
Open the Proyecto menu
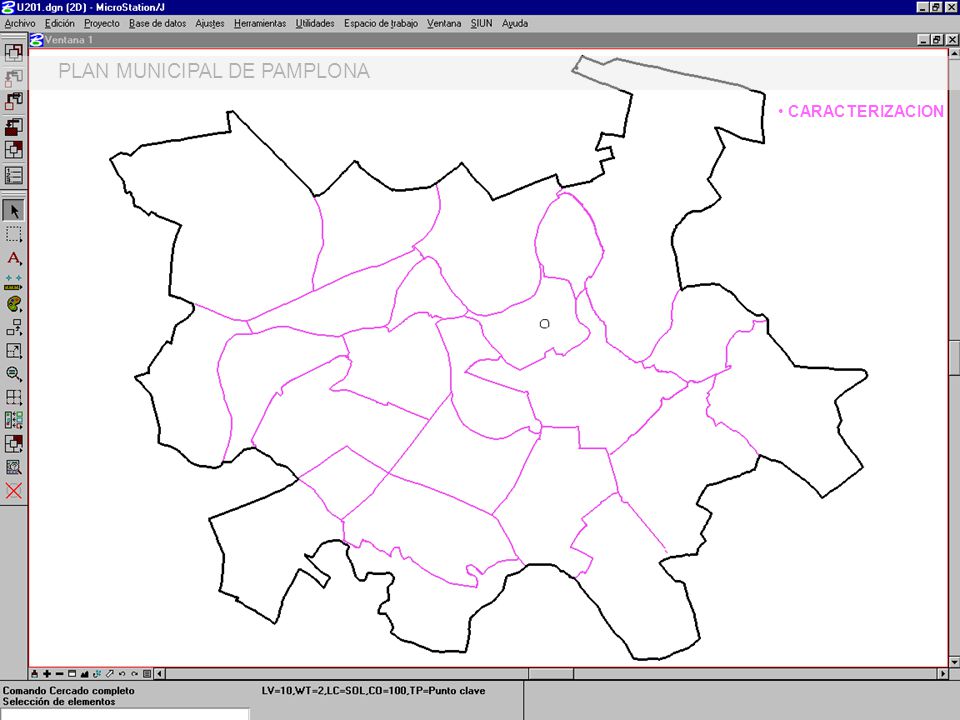tap(102, 23)
